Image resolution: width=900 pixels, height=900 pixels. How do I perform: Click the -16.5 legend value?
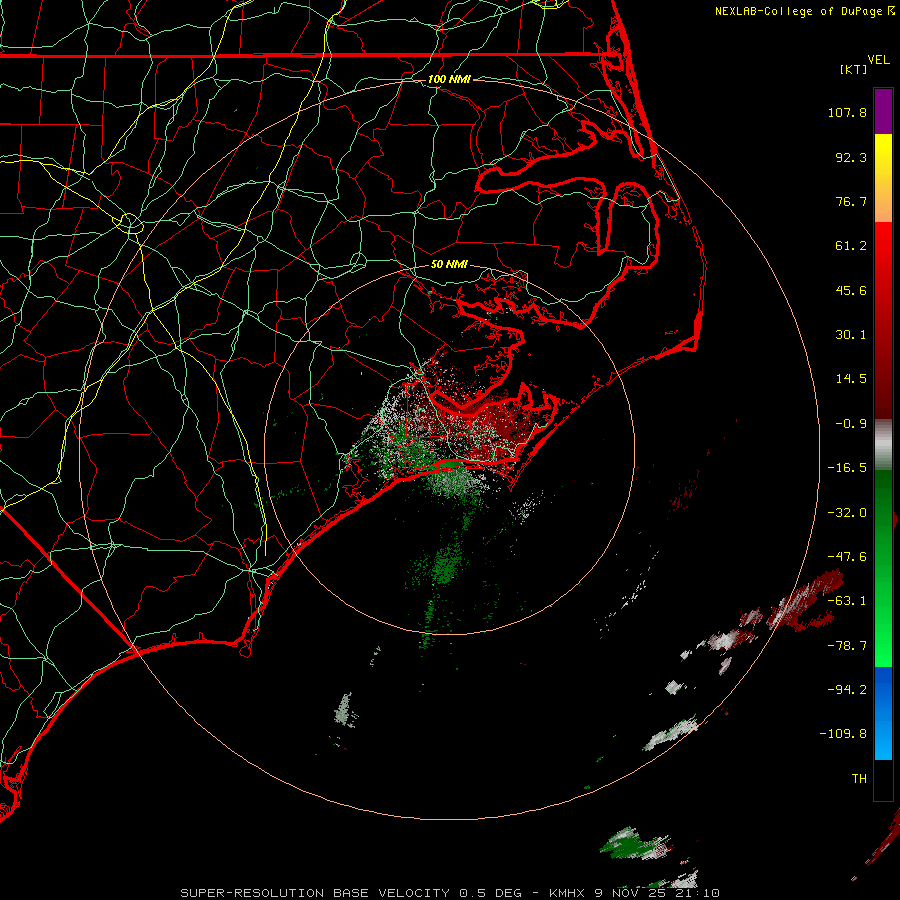pos(847,468)
